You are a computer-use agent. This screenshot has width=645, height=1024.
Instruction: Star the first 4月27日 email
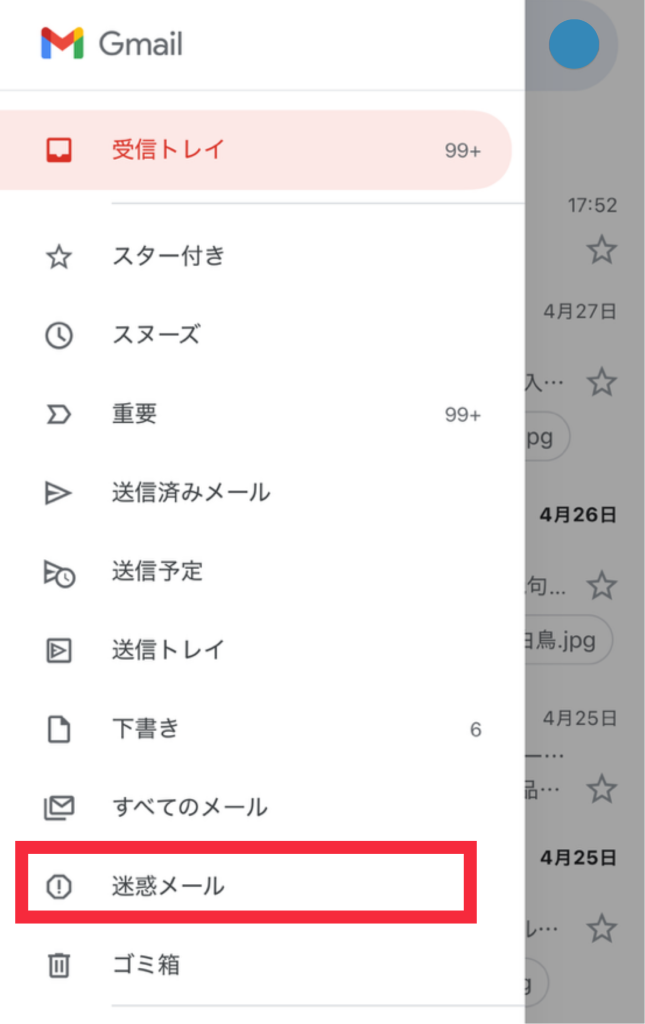pyautogui.click(x=601, y=381)
